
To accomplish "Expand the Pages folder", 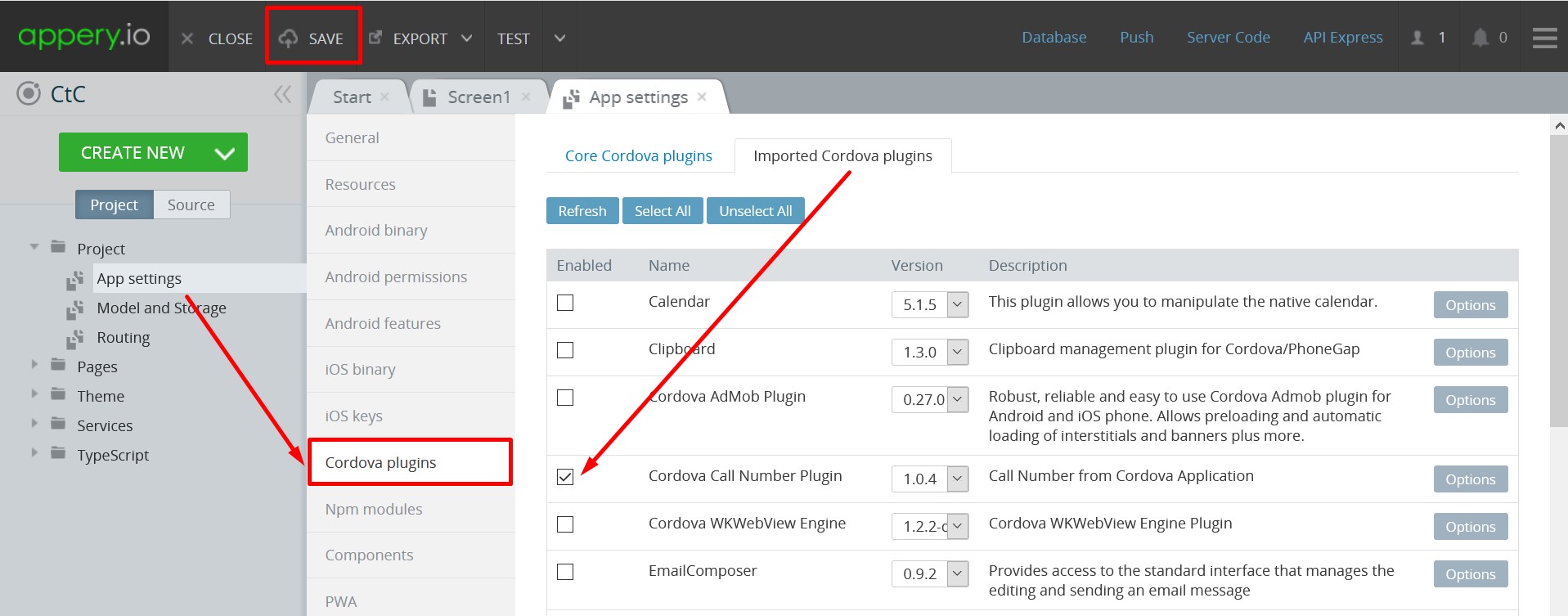I will pyautogui.click(x=34, y=364).
